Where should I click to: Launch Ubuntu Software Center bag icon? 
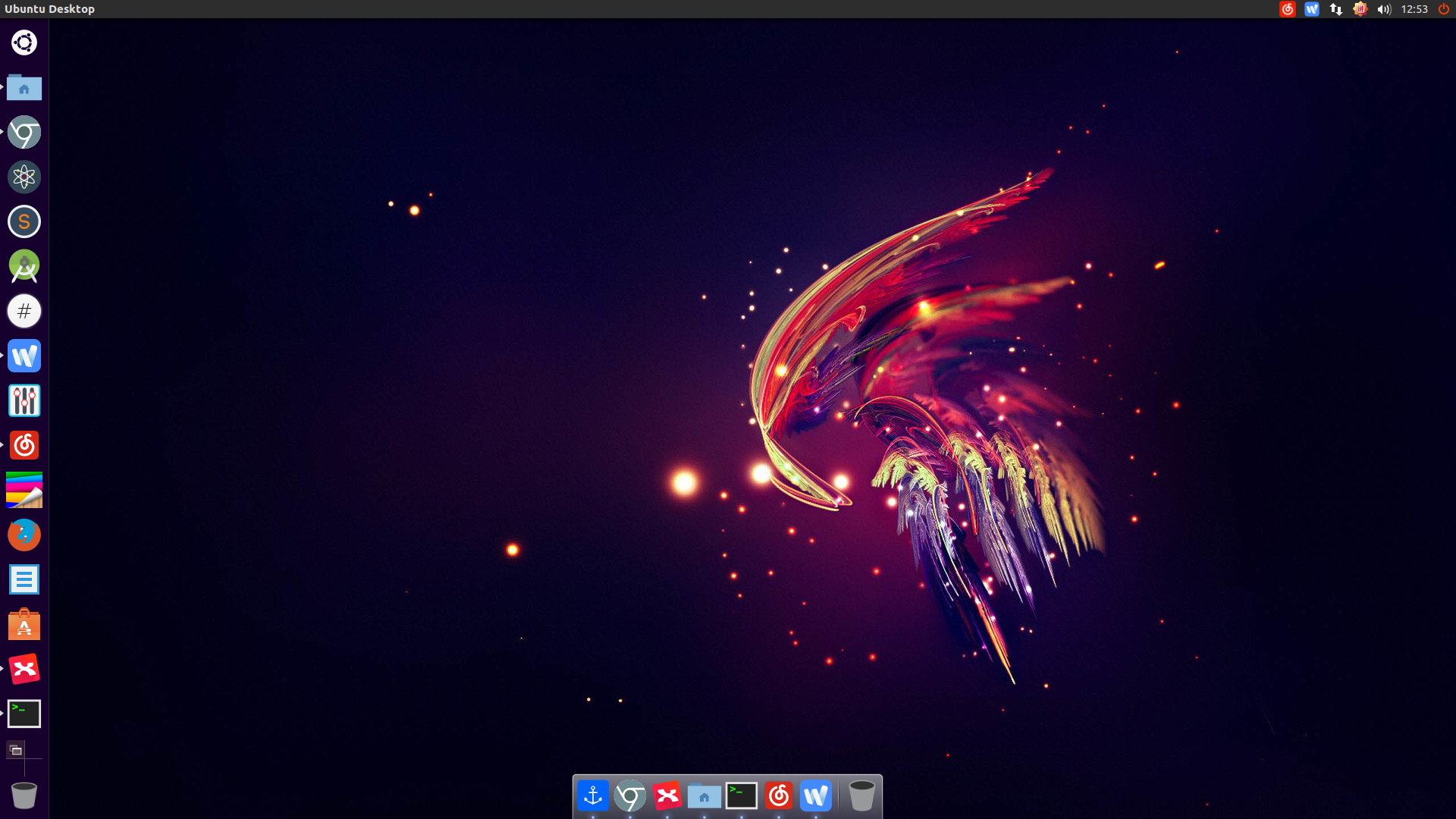(24, 625)
